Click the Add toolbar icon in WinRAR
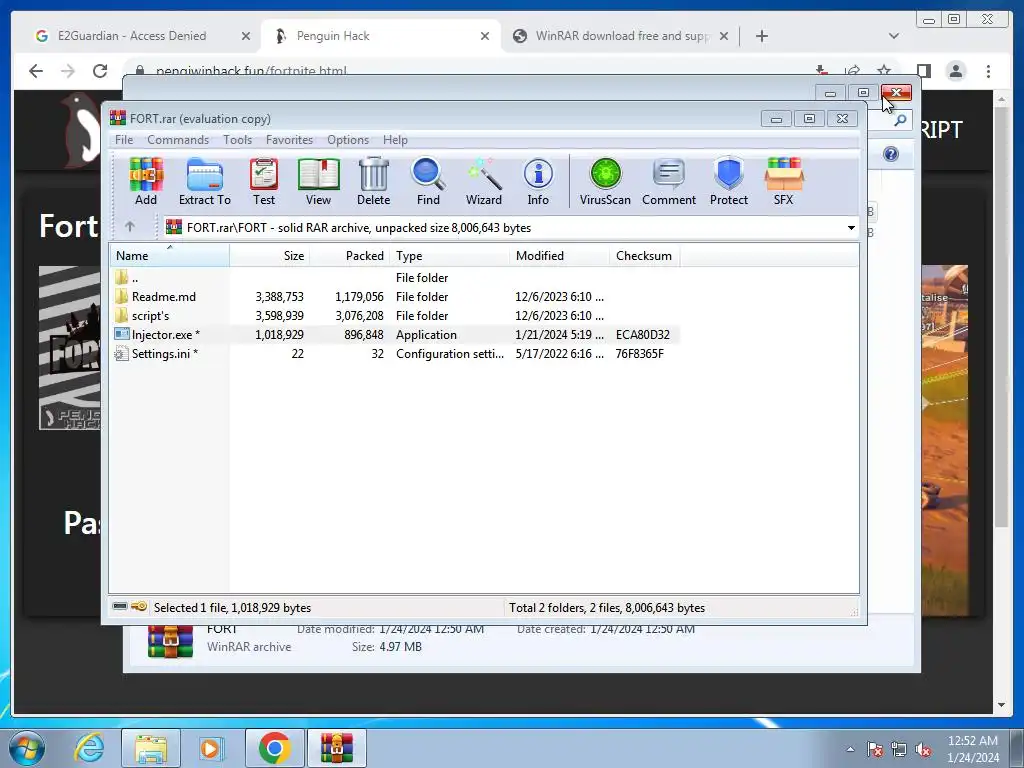Viewport: 1024px width, 768px height. (x=146, y=182)
